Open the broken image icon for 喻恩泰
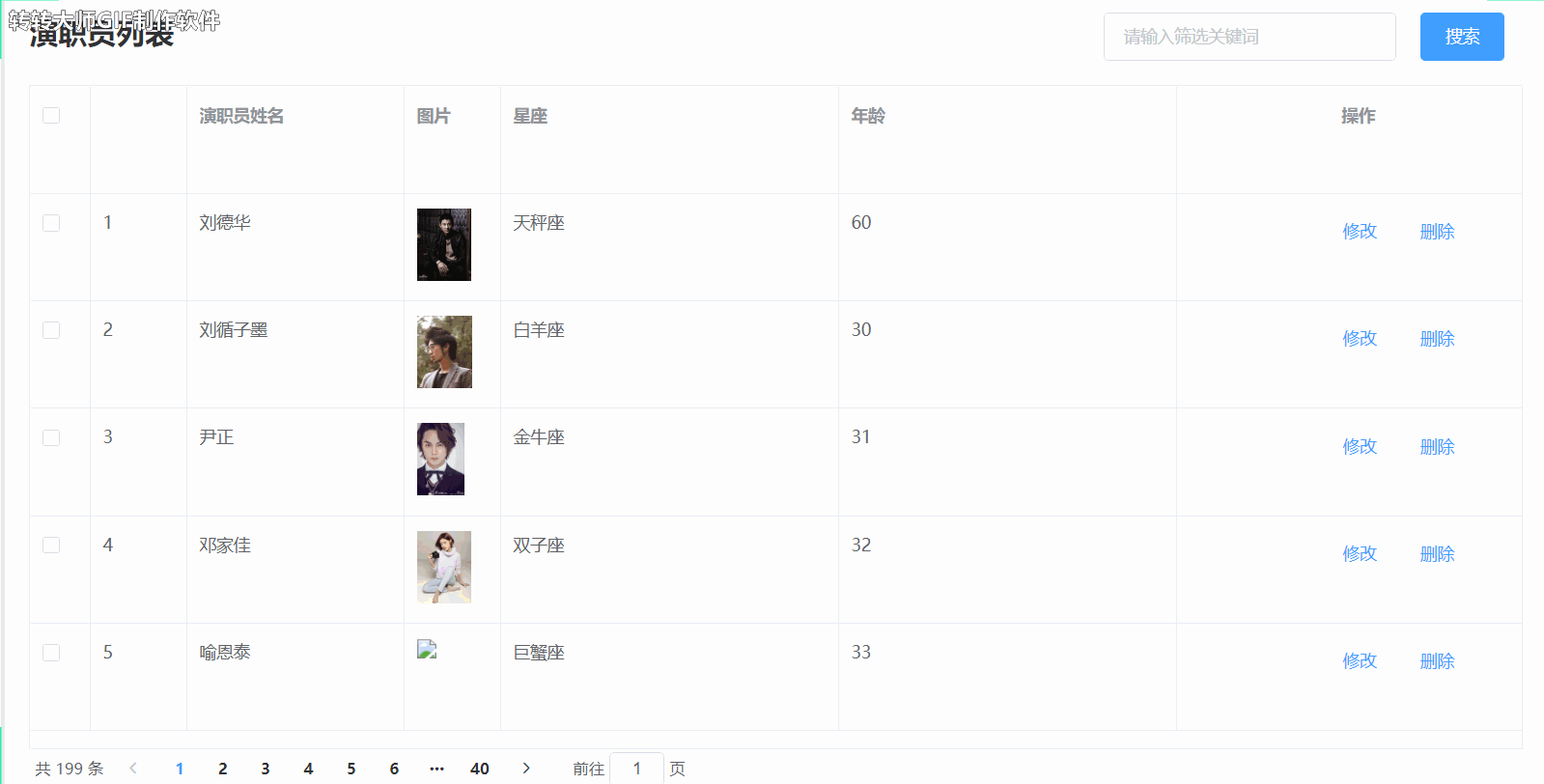Image resolution: width=1544 pixels, height=784 pixels. pos(427,650)
